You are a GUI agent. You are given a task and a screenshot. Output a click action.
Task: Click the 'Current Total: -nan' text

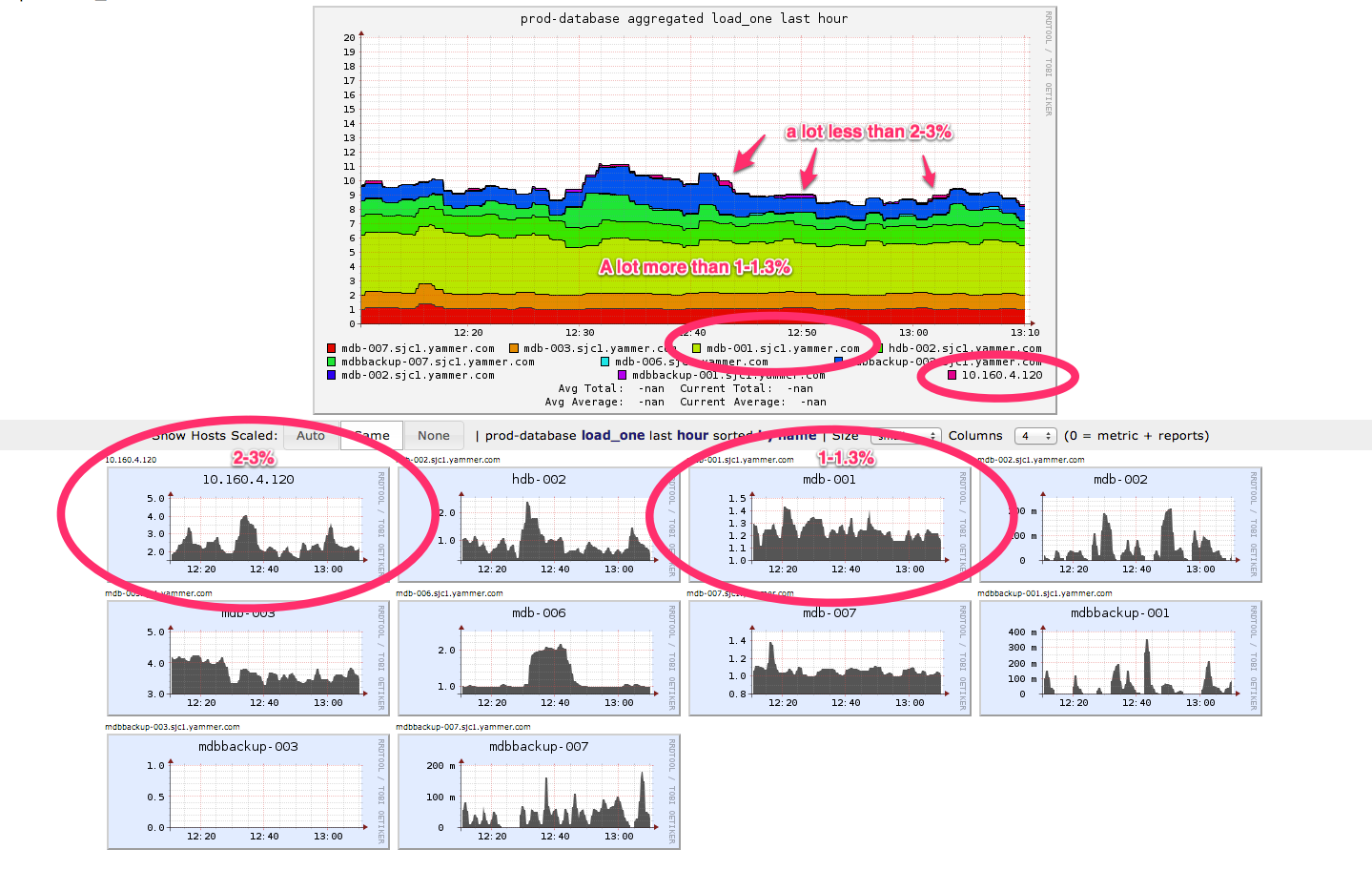tap(747, 389)
